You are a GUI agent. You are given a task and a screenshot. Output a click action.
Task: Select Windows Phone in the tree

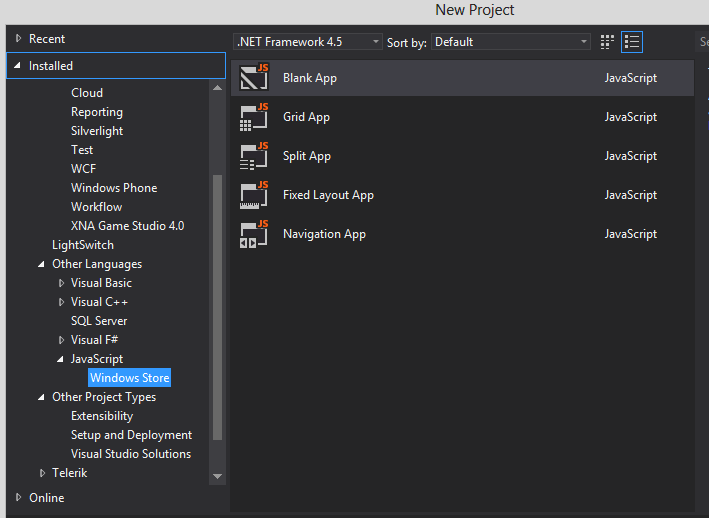pos(114,188)
